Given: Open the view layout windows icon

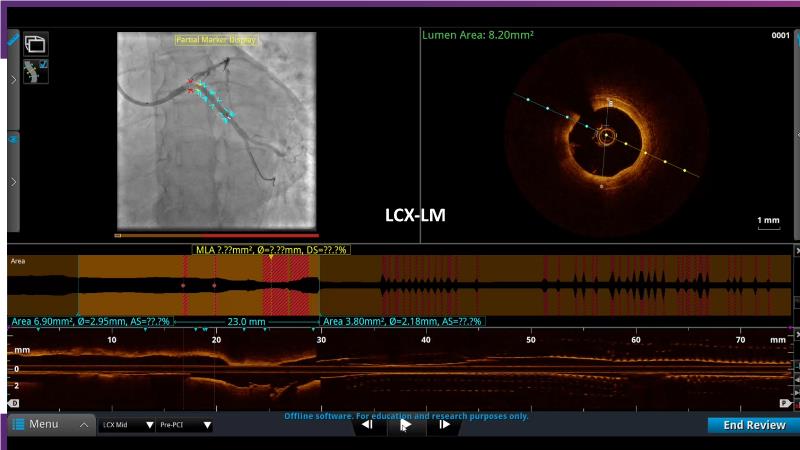Looking at the screenshot, I should coord(35,43).
